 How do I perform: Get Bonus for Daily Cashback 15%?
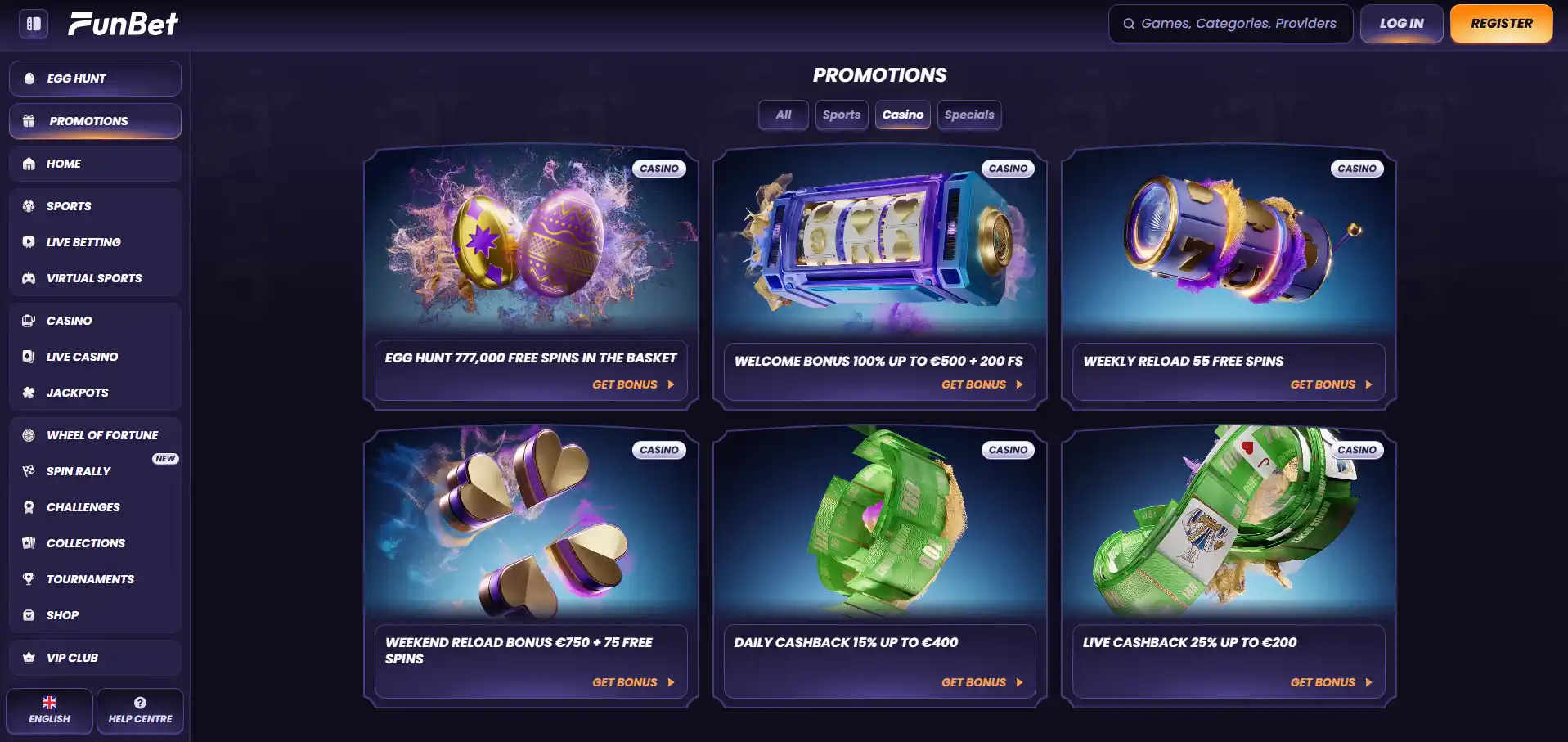point(982,682)
